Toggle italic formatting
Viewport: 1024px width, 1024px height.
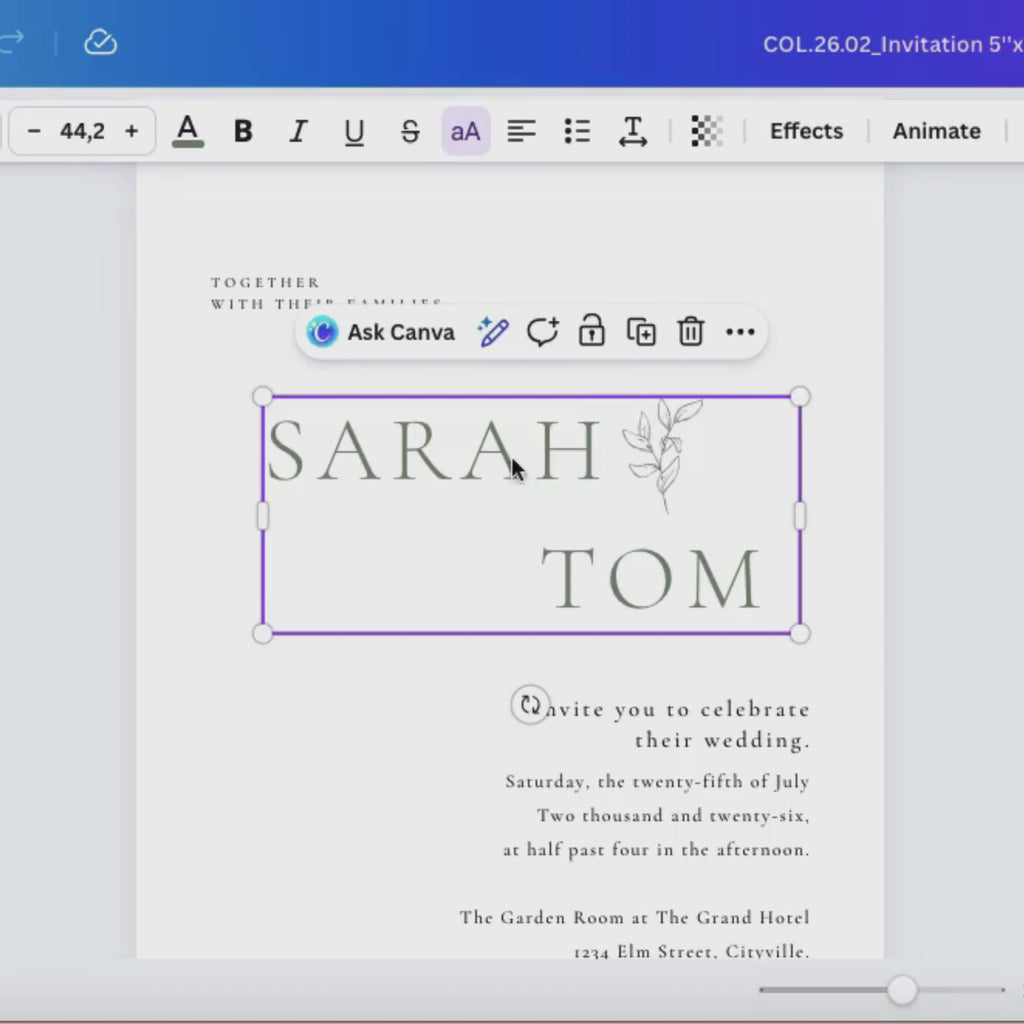pyautogui.click(x=298, y=131)
